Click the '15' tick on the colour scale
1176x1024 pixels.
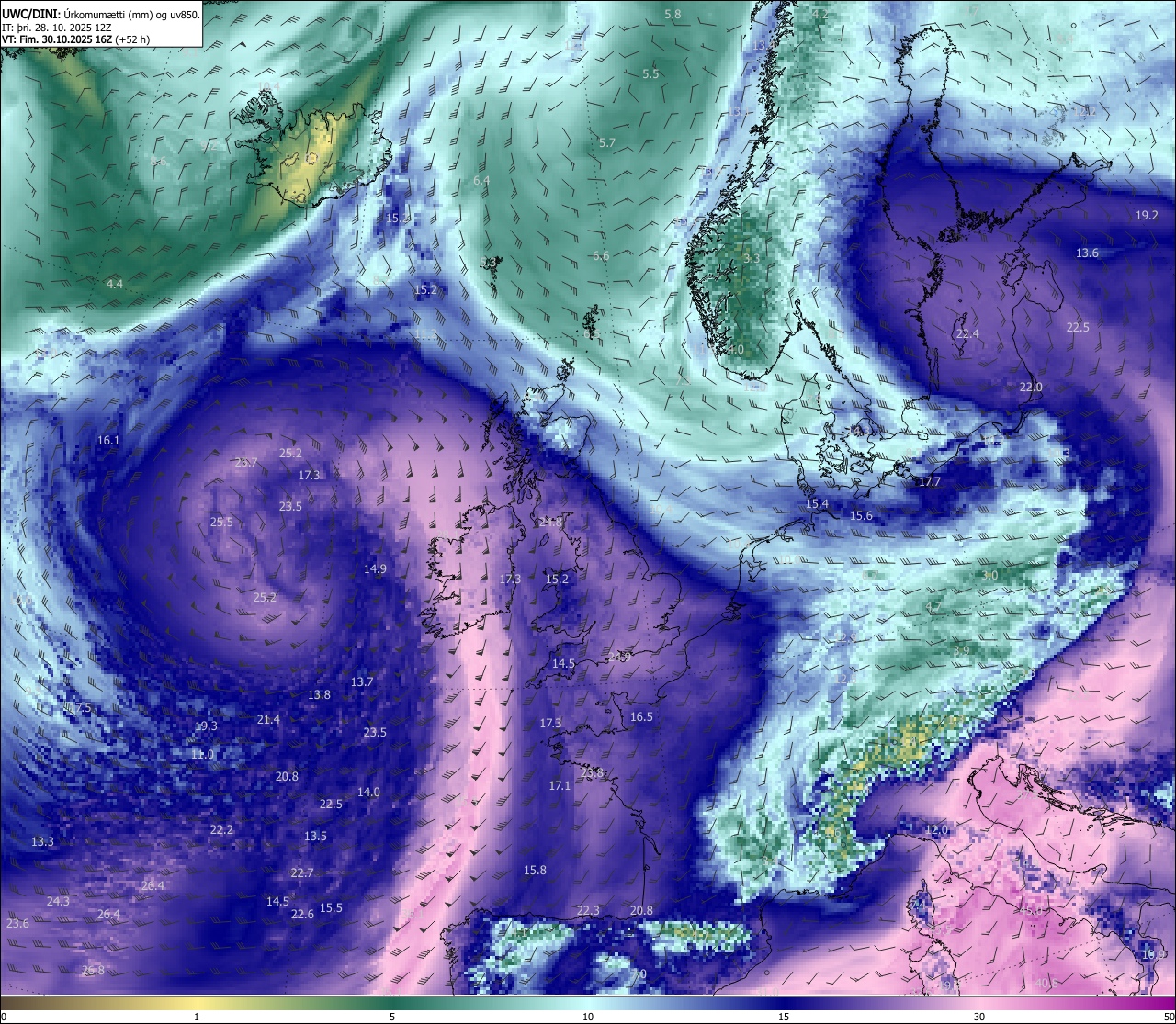point(784,1017)
